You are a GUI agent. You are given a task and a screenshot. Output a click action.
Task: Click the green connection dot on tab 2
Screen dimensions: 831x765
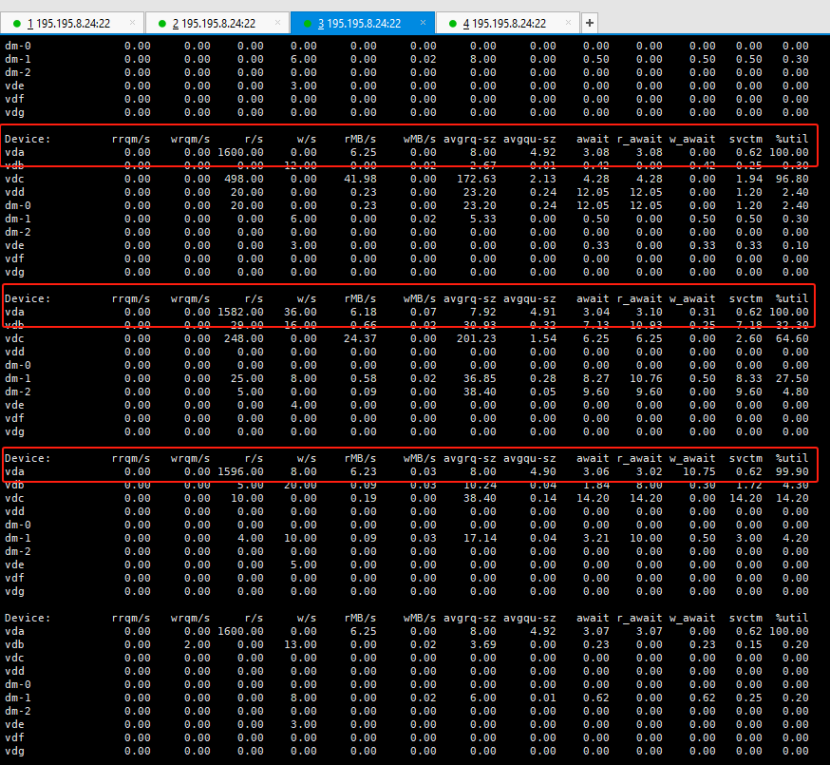point(162,23)
